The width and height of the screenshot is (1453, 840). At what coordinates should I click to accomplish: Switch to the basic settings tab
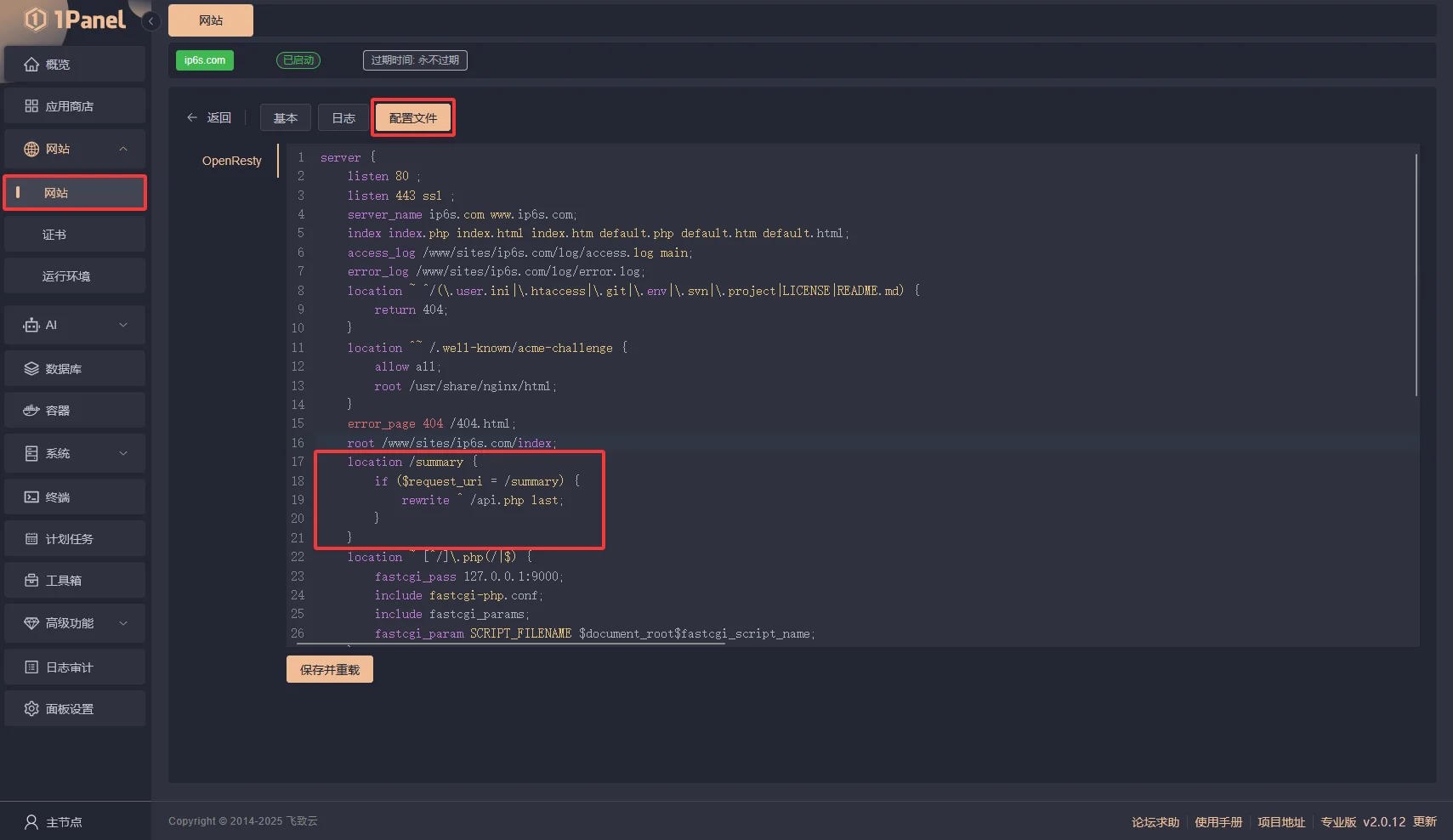pyautogui.click(x=286, y=118)
